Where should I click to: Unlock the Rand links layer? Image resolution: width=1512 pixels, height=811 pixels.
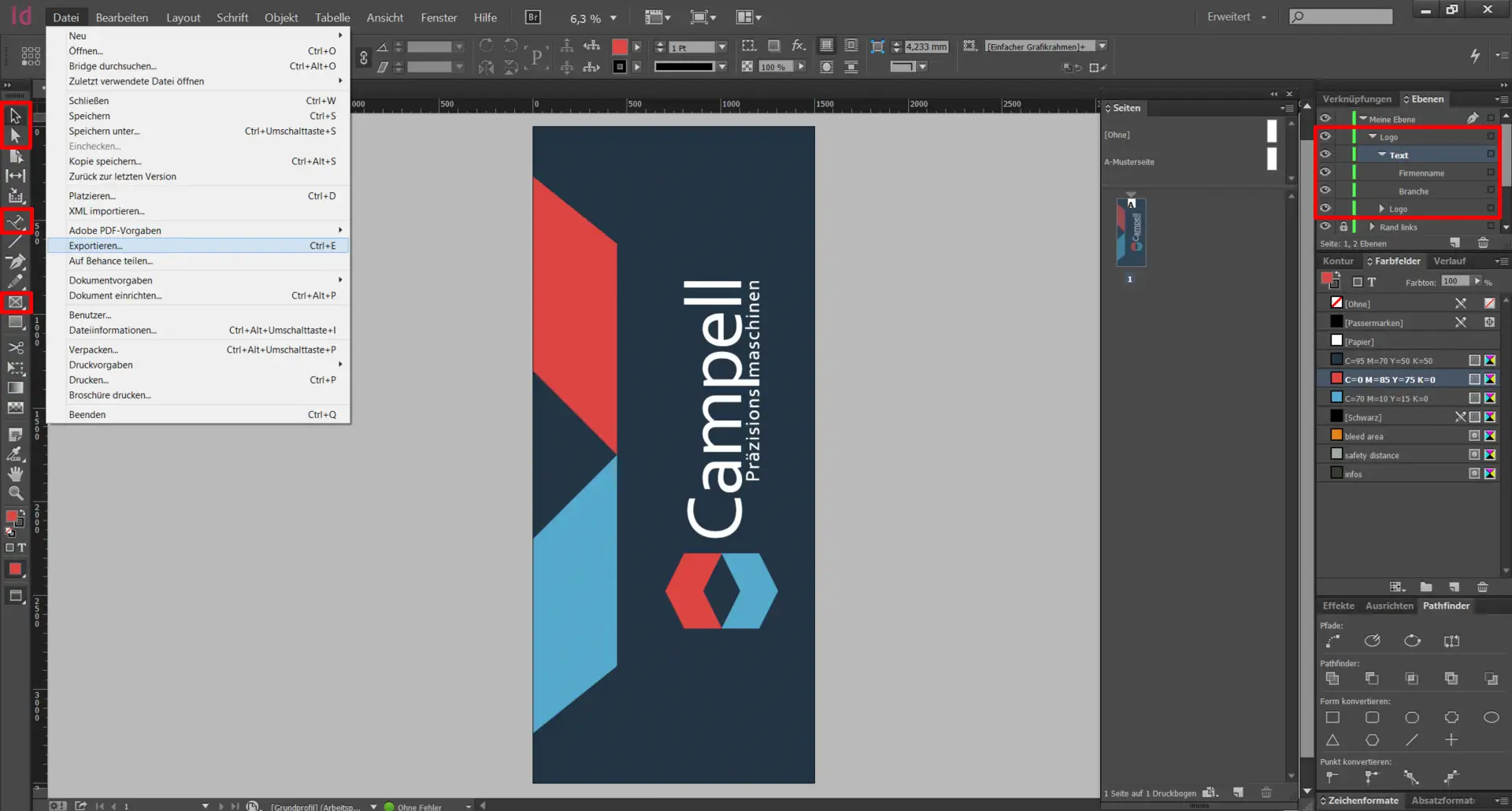click(x=1343, y=227)
